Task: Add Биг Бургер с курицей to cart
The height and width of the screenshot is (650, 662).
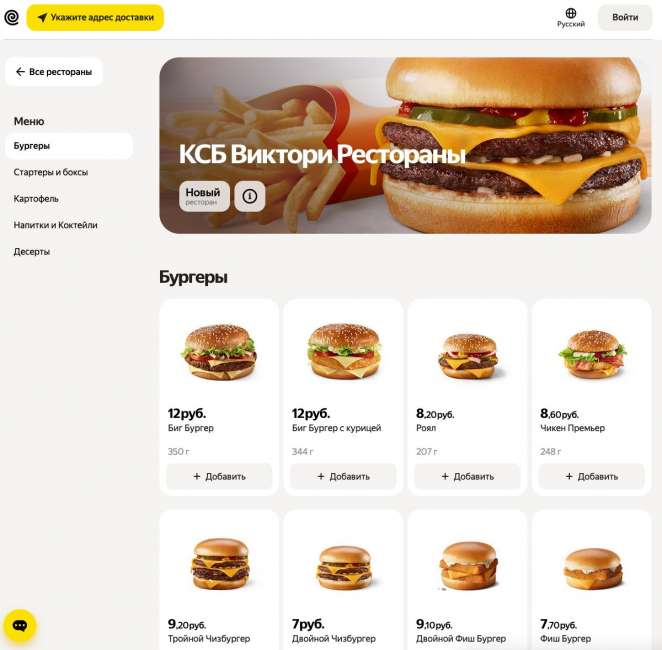Action: tap(343, 477)
